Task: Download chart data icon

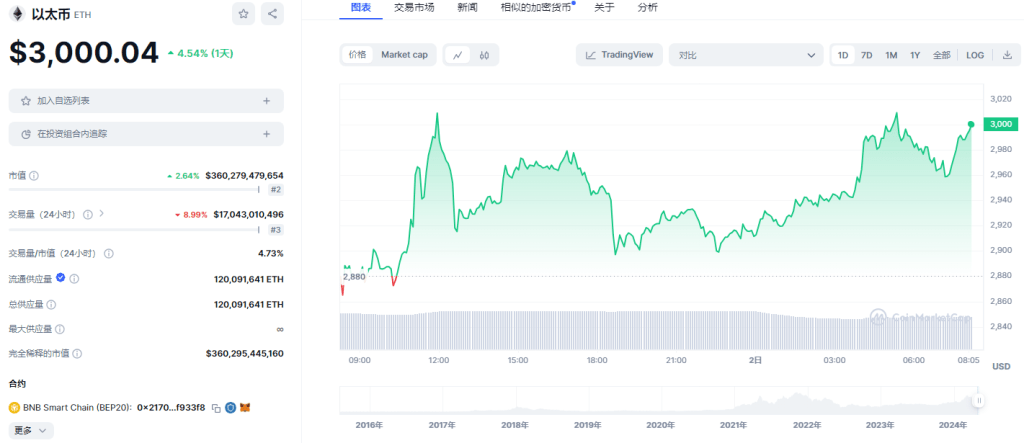Action: 1006,55
